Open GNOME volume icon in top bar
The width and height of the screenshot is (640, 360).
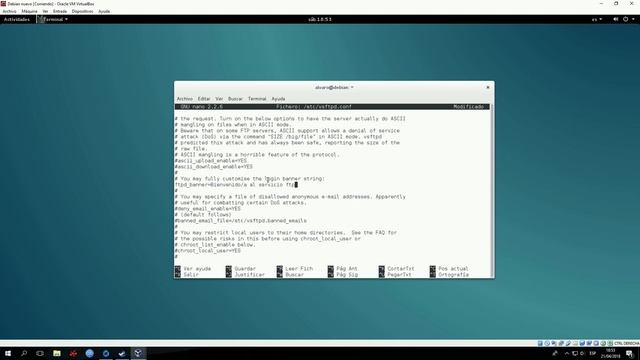[x=616, y=19]
